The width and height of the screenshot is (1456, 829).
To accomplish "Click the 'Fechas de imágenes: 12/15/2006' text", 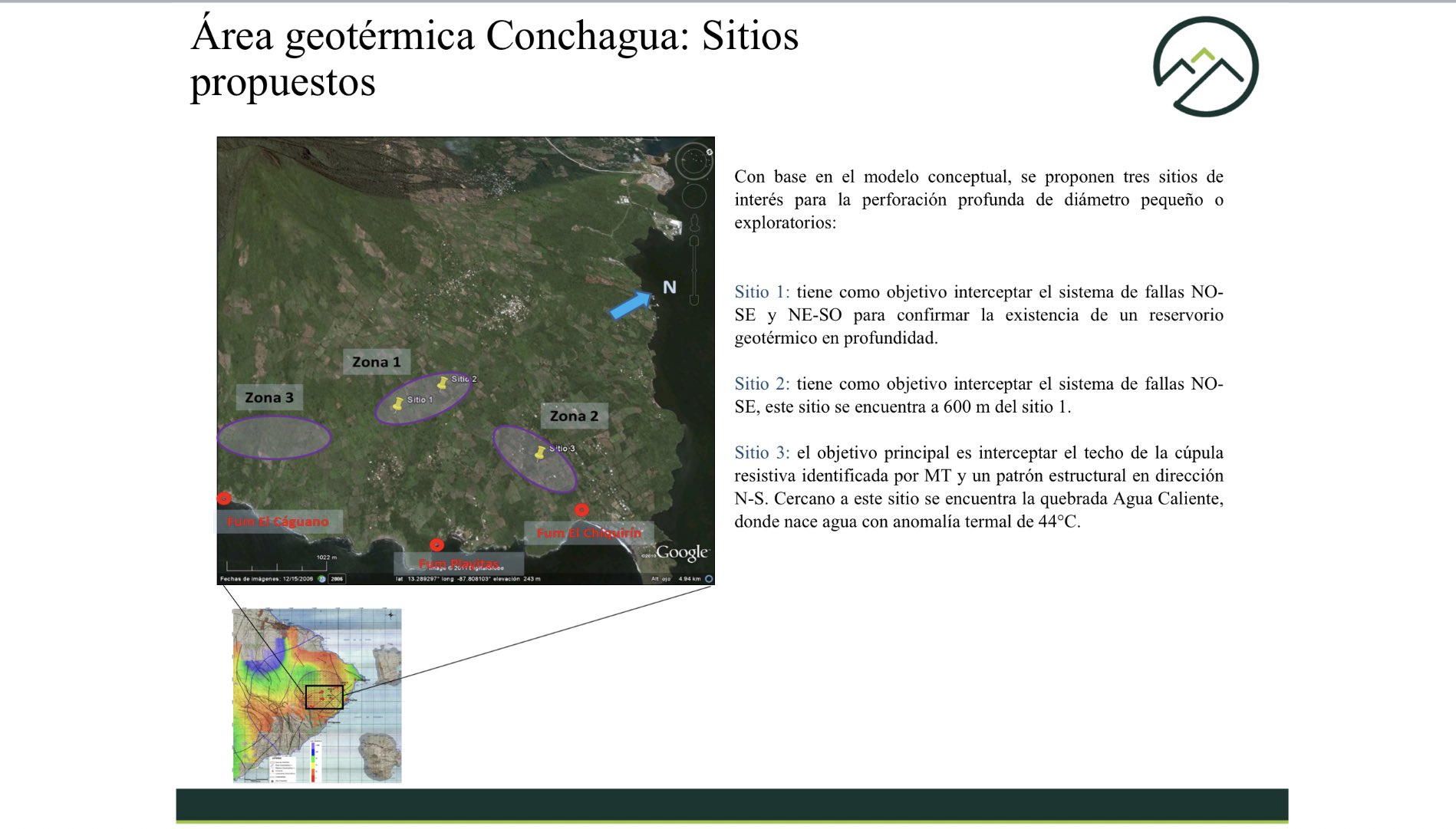I will click(267, 579).
